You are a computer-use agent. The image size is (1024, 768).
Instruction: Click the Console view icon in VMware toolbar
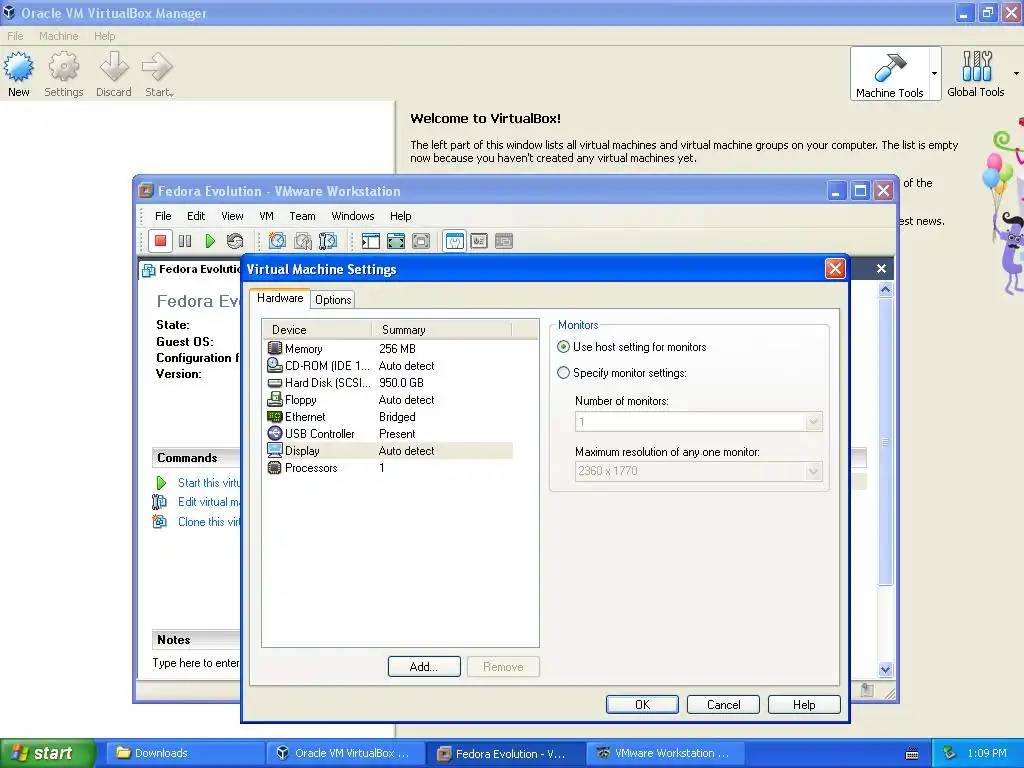pyautogui.click(x=504, y=241)
